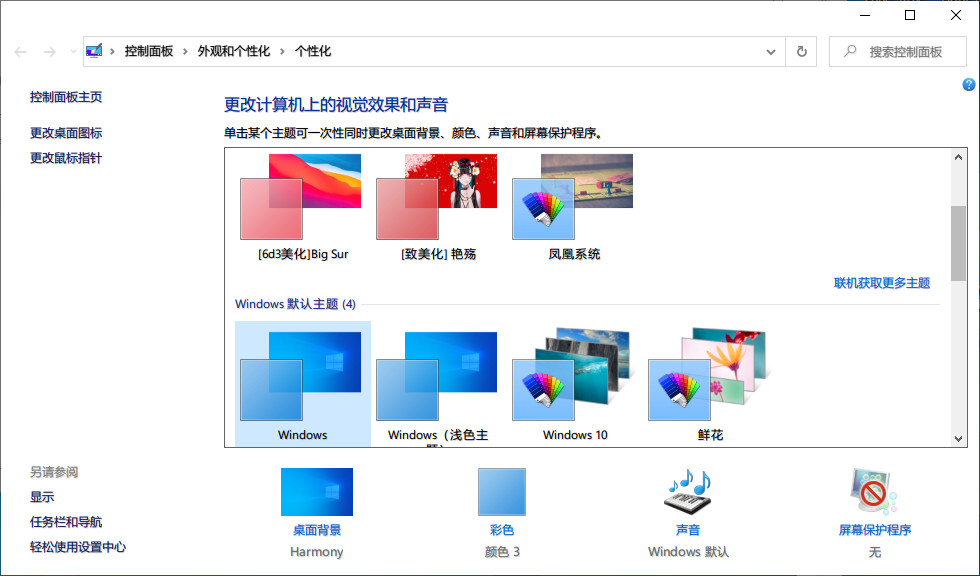The image size is (980, 576).
Task: Click the refresh button in address bar
Action: [x=802, y=51]
